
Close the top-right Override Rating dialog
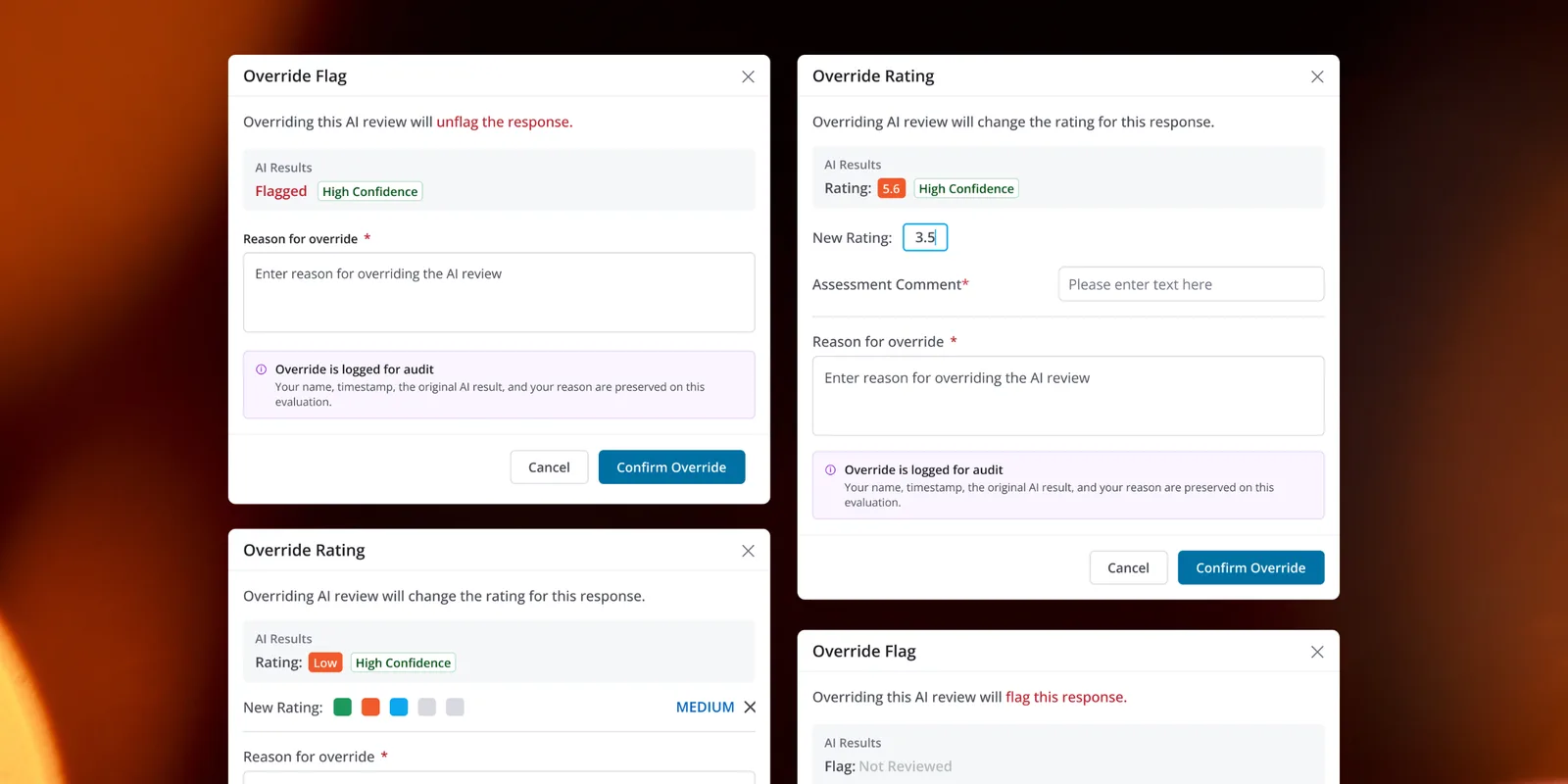pos(1317,76)
